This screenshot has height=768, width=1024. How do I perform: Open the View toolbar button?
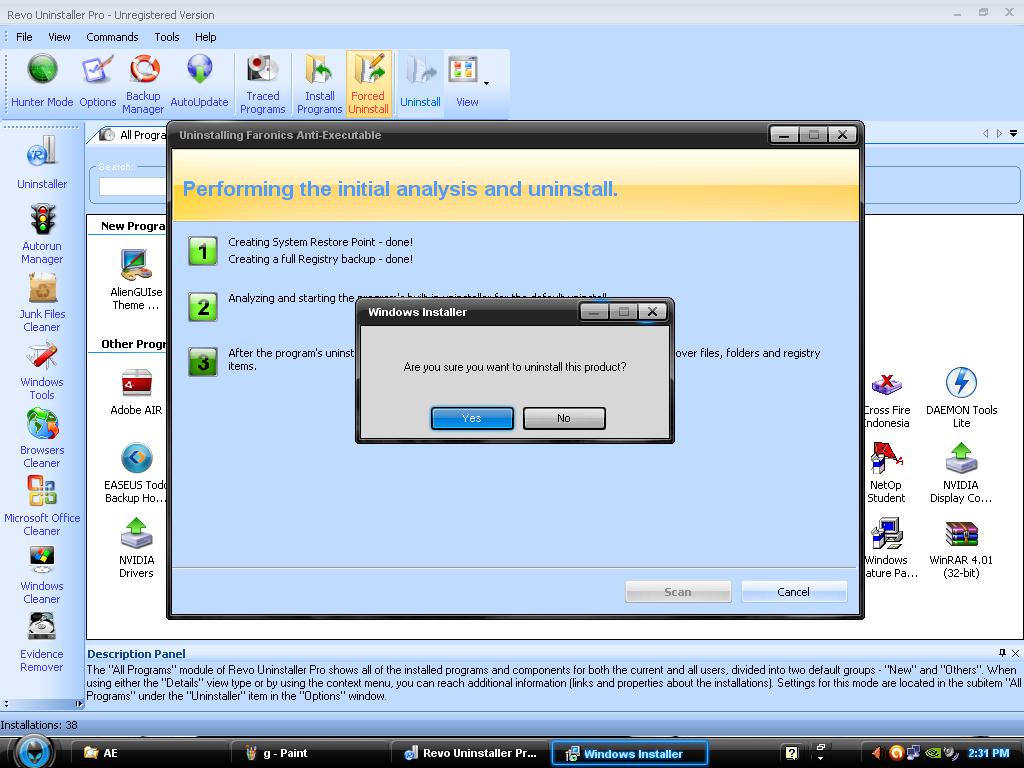coord(464,81)
